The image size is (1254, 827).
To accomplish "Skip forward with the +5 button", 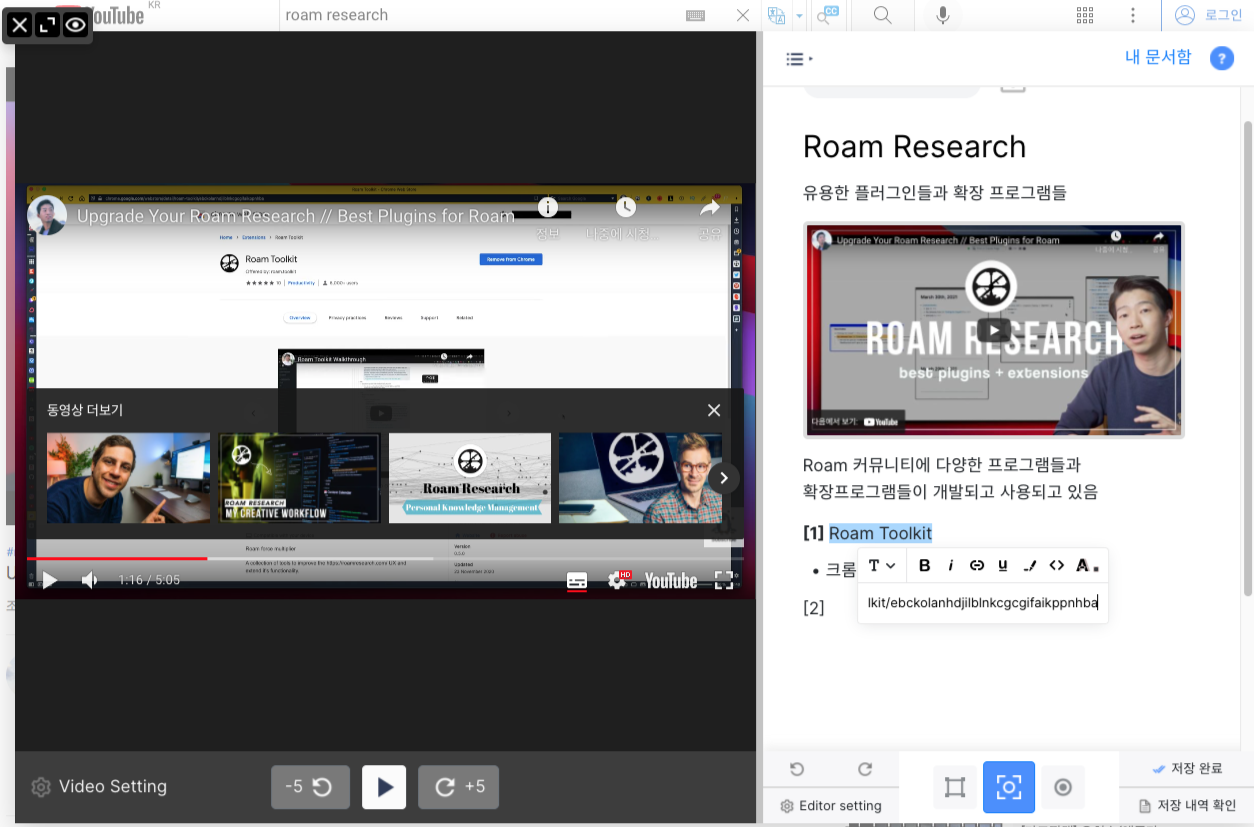I will (x=458, y=787).
